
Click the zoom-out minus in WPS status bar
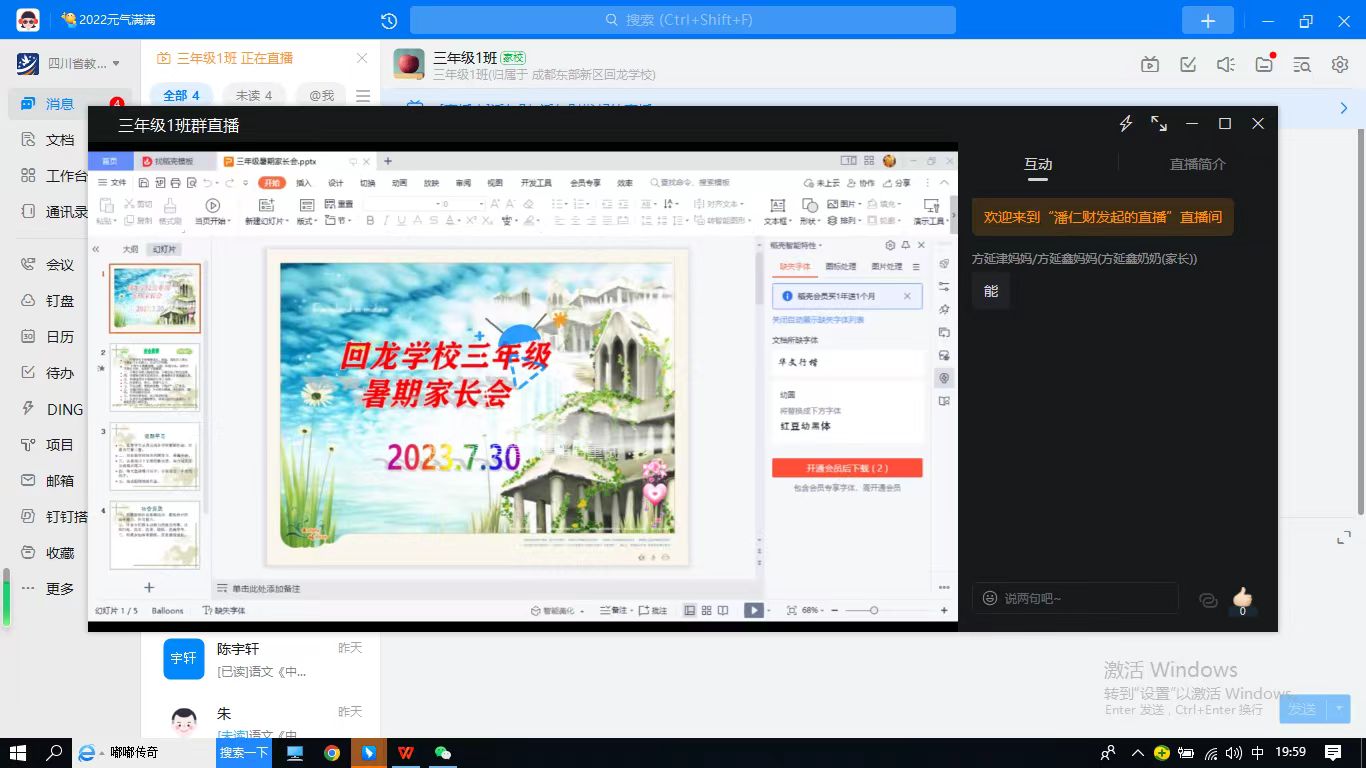836,610
